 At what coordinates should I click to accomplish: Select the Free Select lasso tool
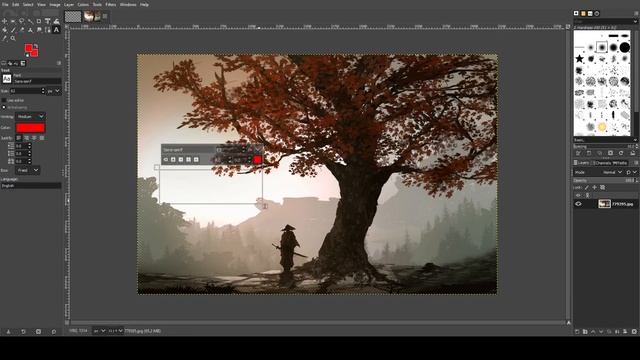22,21
